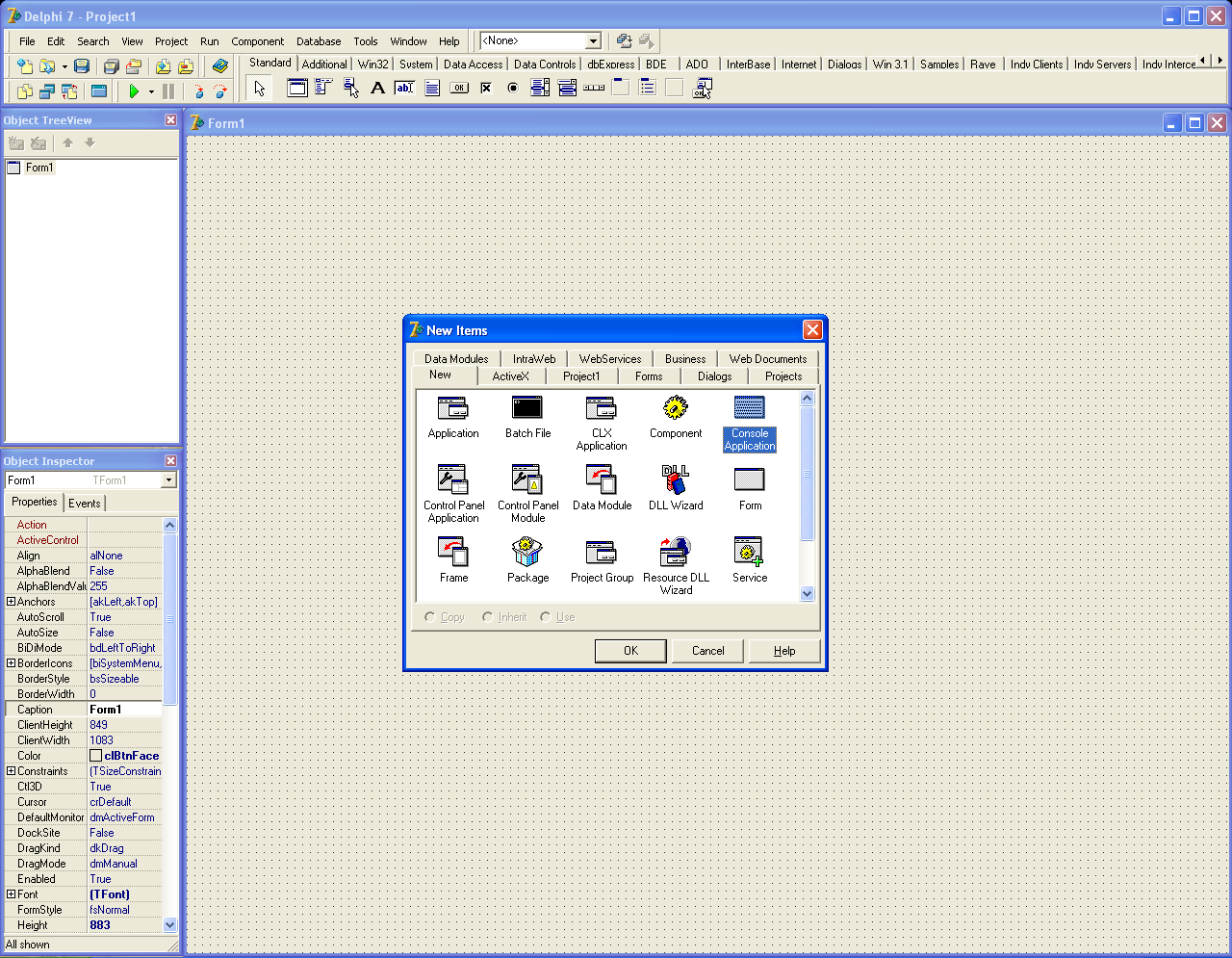Select the arrow pointer in component palette
Image resolution: width=1232 pixels, height=958 pixels.
pos(259,89)
